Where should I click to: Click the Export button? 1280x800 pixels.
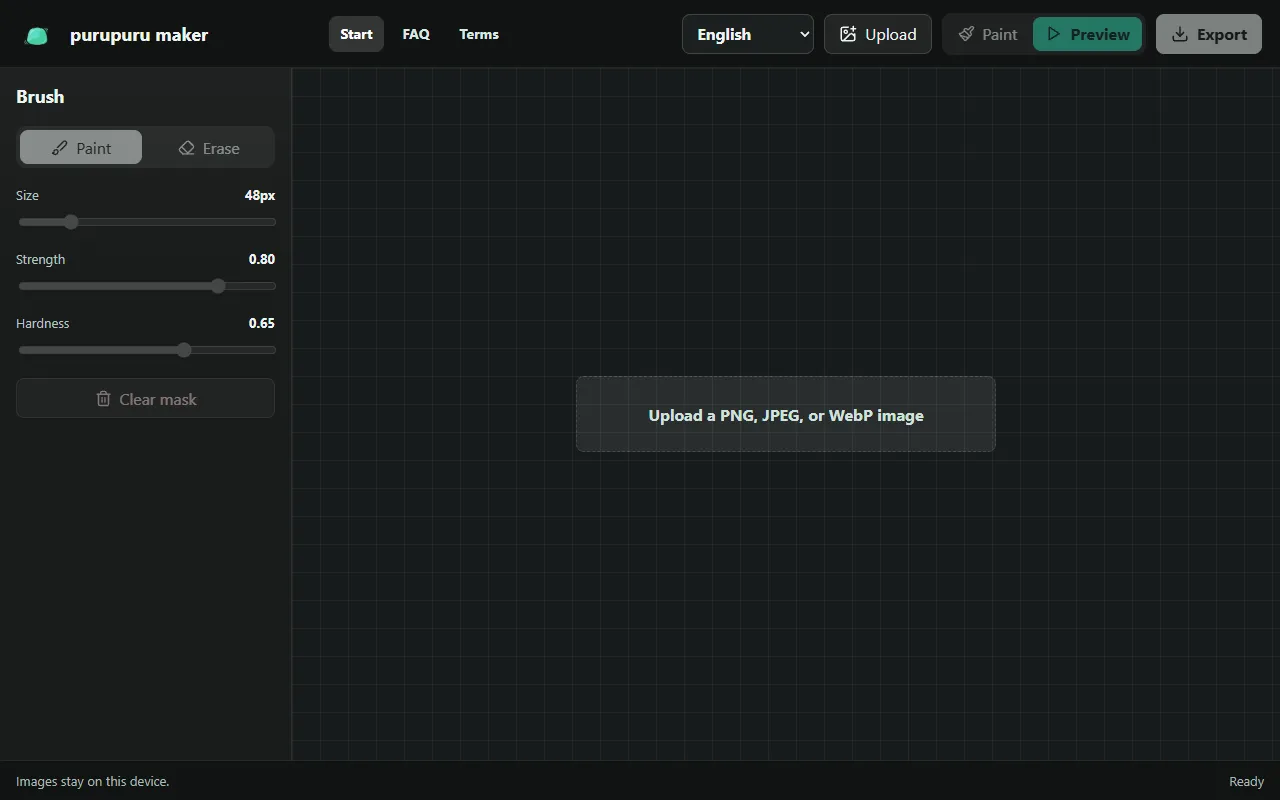pos(1209,34)
